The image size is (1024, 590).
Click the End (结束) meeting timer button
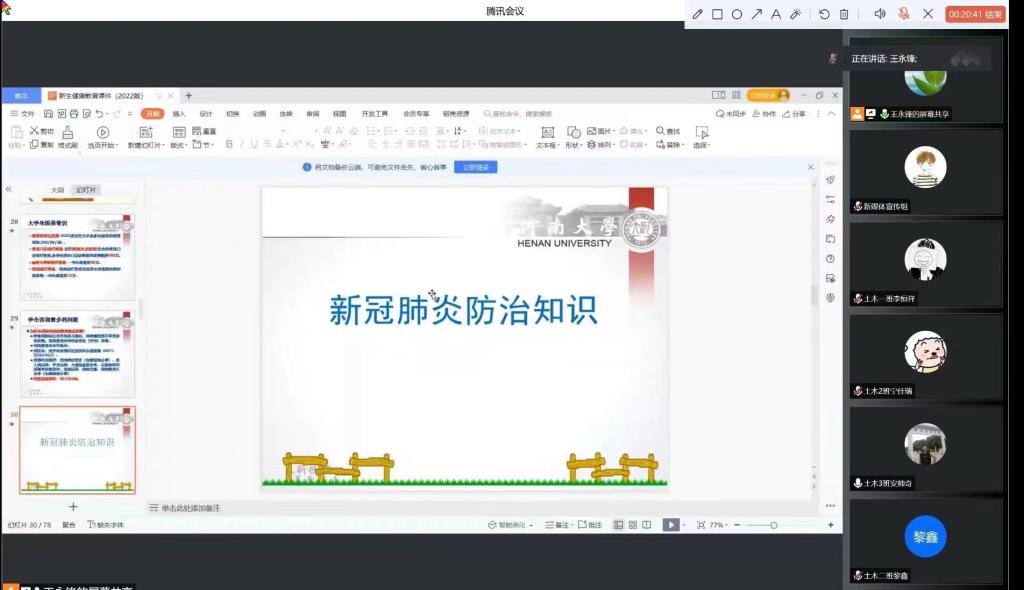976,14
